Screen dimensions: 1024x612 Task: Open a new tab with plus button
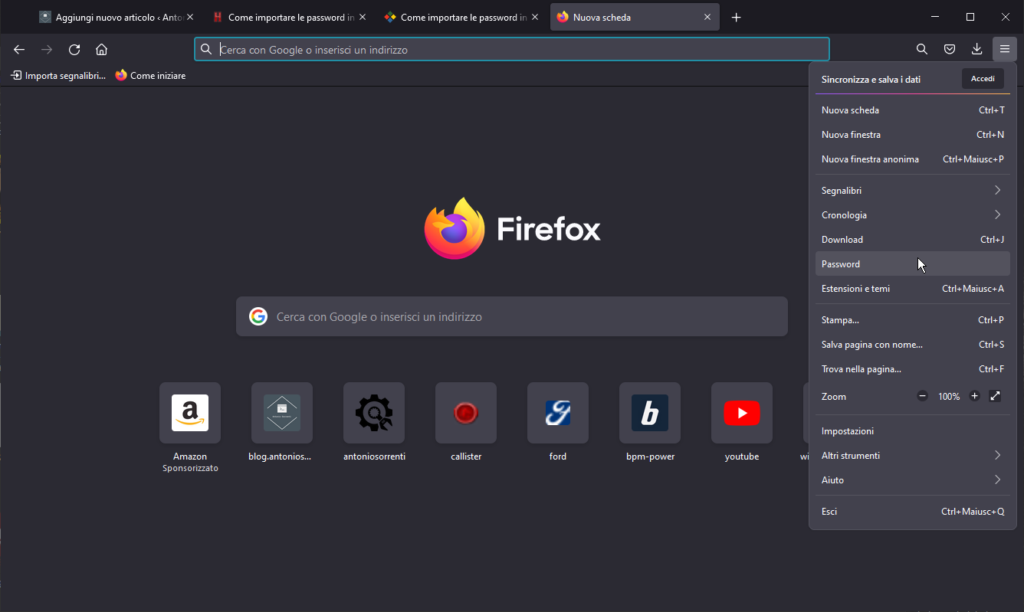(x=736, y=18)
